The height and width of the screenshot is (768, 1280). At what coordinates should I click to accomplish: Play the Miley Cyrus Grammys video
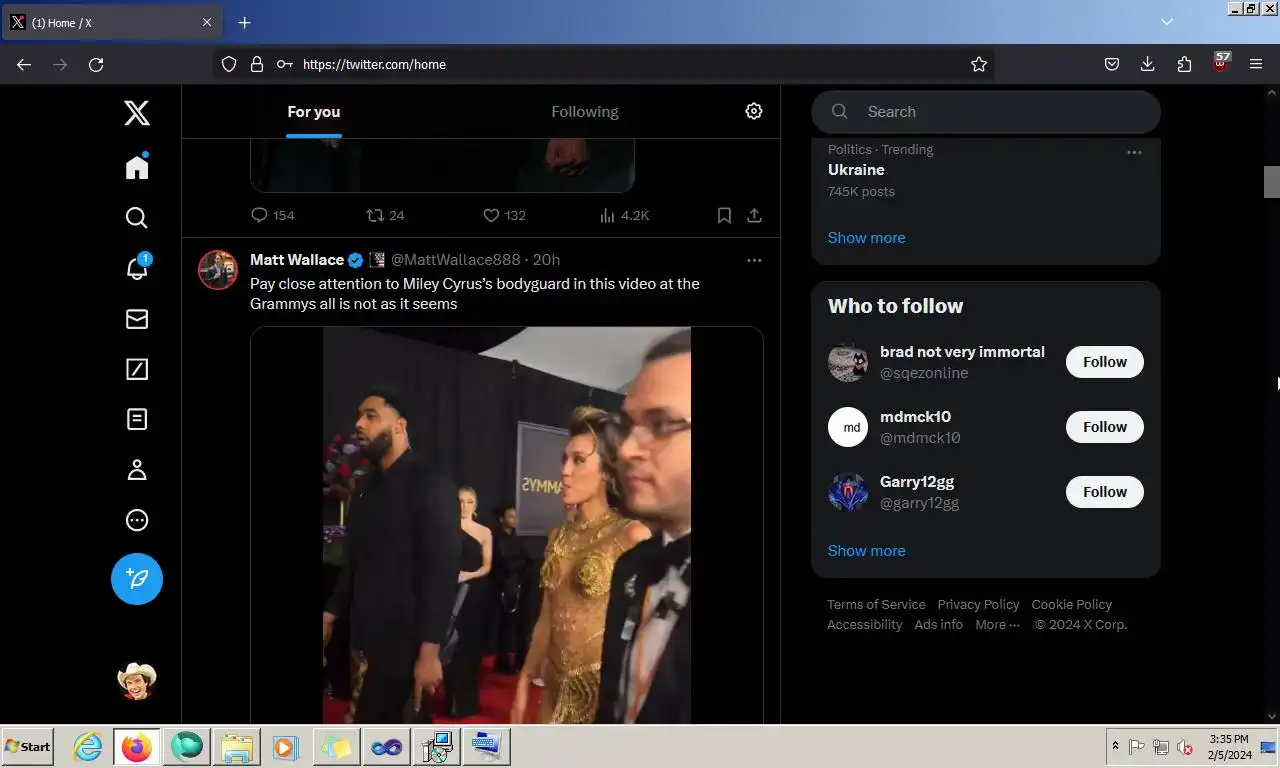[507, 525]
